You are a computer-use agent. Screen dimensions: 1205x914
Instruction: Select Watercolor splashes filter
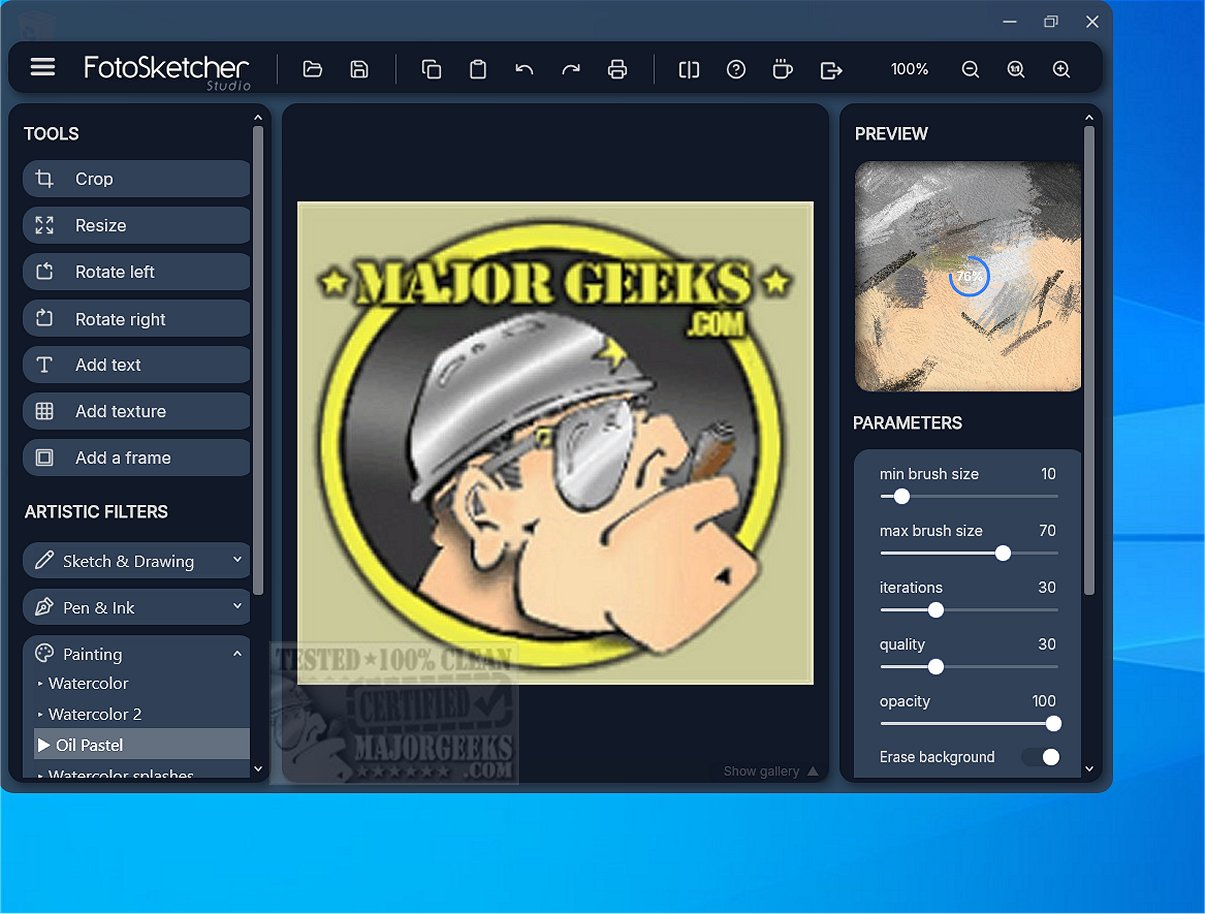click(121, 773)
